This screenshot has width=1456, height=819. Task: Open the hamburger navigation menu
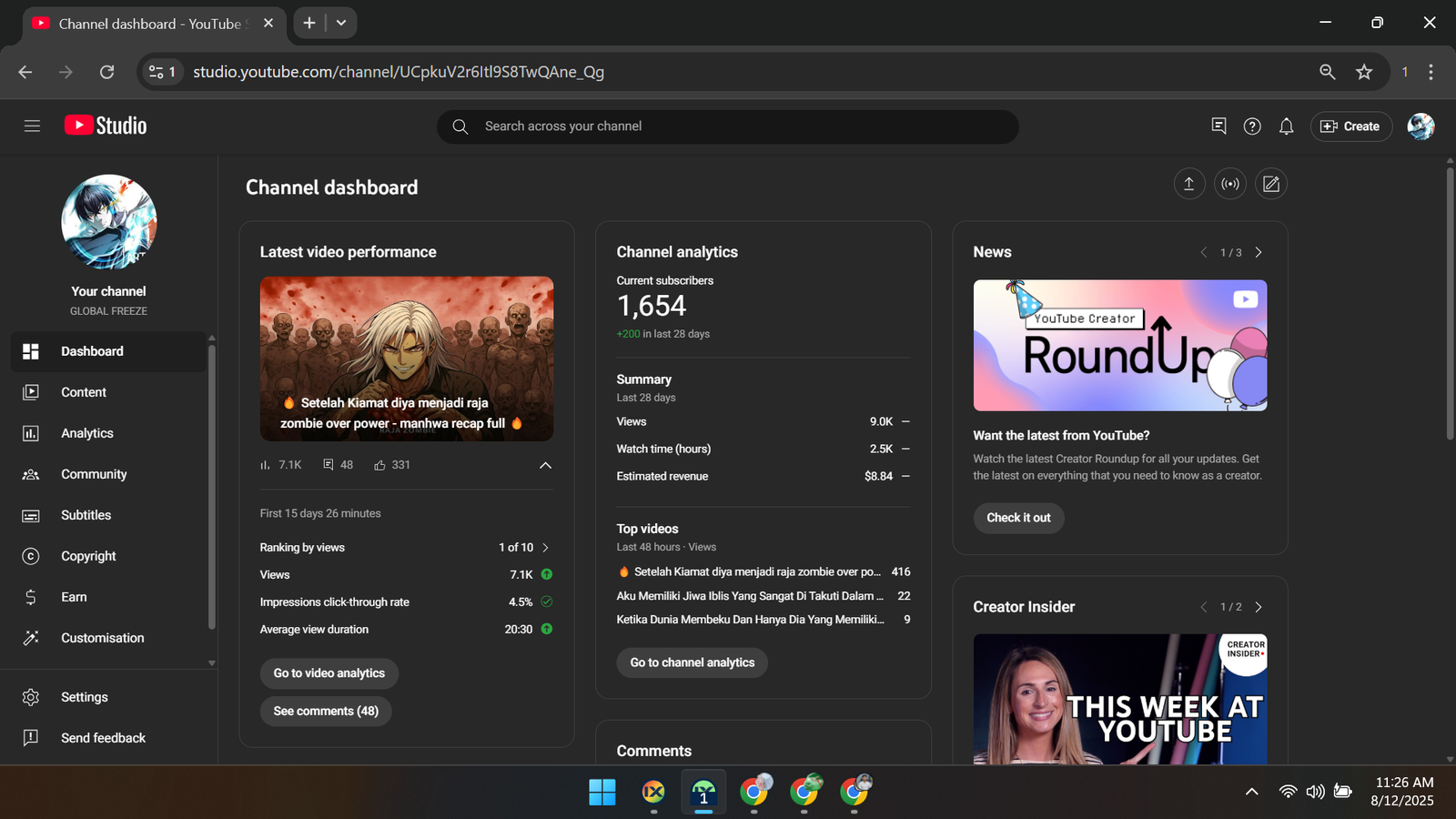tap(32, 126)
